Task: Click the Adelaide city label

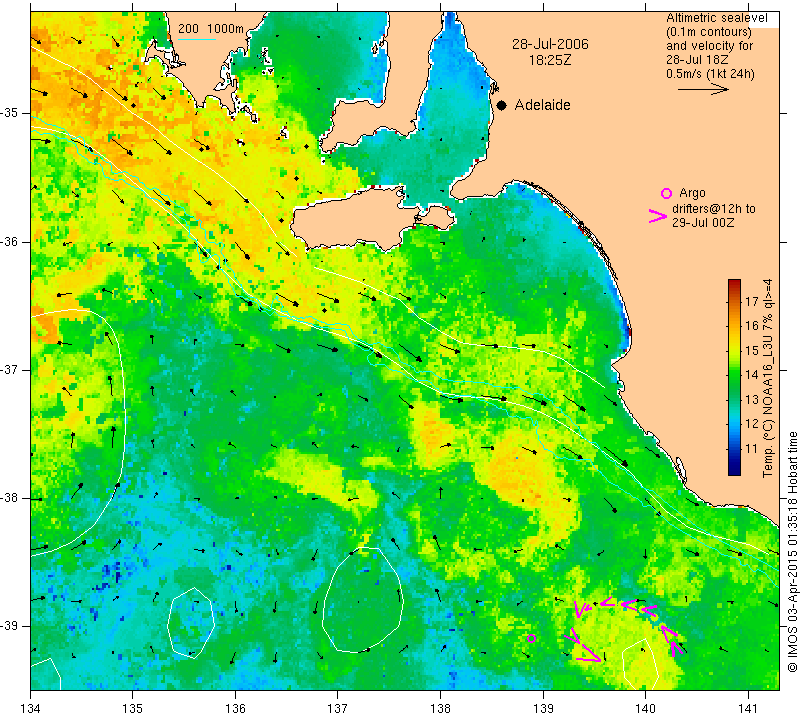Action: (542, 105)
